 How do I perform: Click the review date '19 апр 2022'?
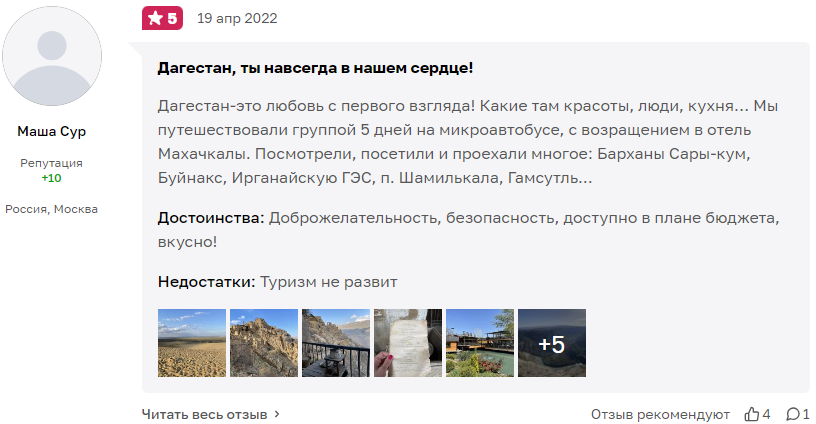237,18
